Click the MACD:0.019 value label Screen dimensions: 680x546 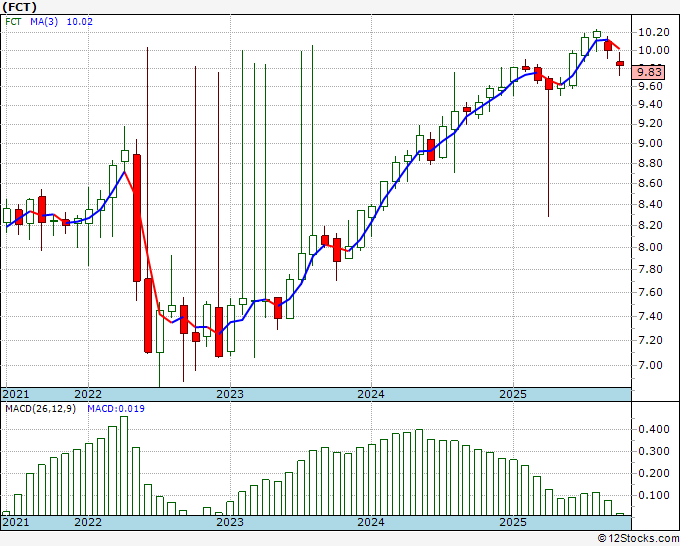click(x=116, y=409)
